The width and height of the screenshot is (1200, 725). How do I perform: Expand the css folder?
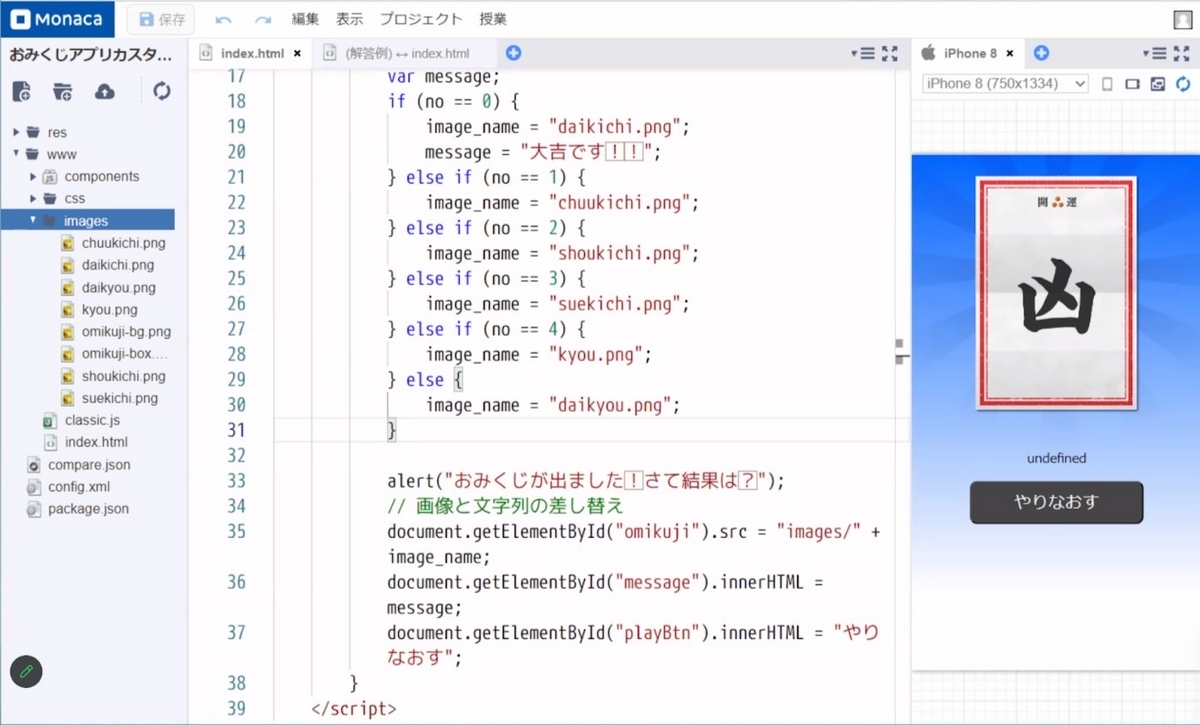click(x=33, y=198)
